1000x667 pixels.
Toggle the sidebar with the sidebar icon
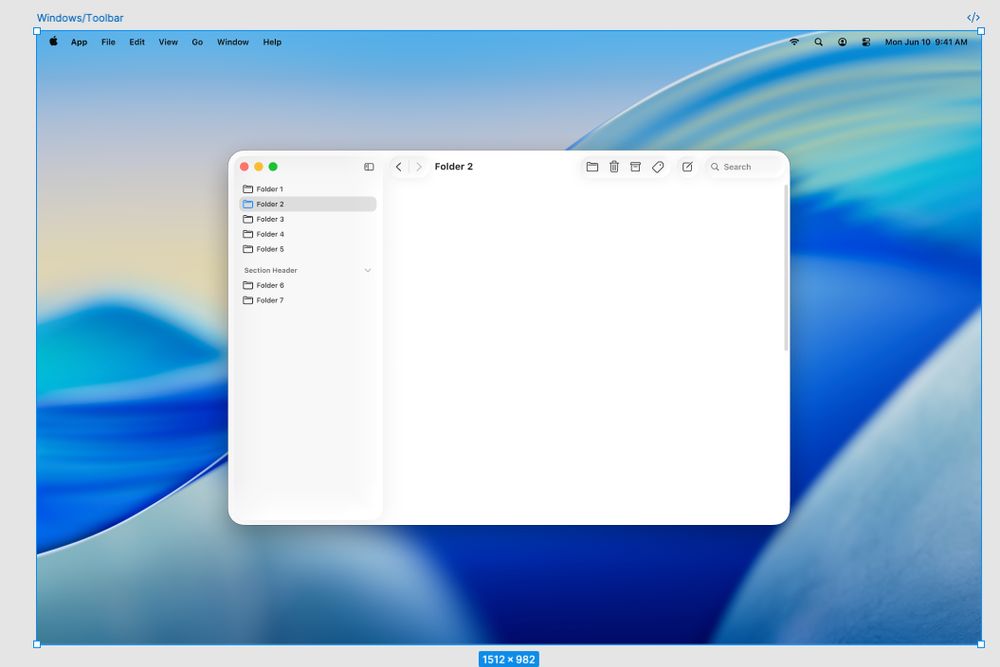click(369, 167)
